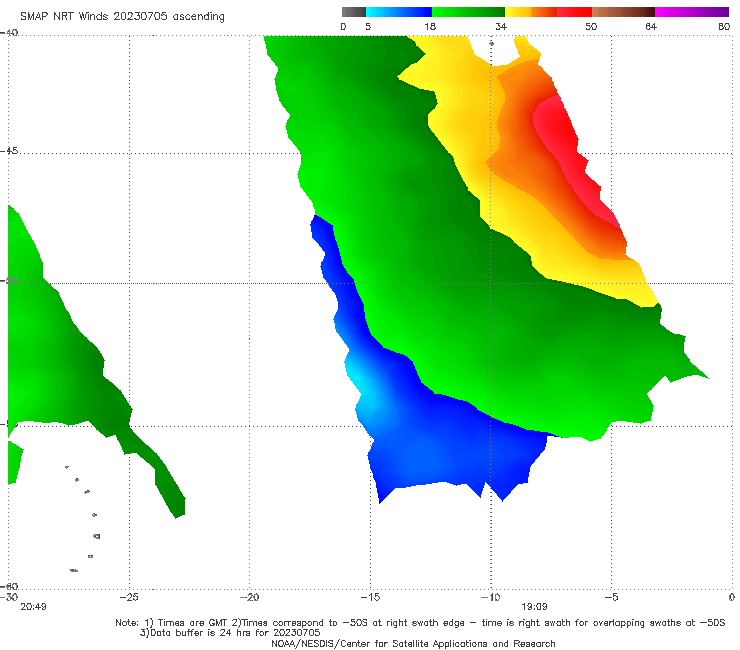Click the longitude axis label -10
The image size is (740, 650).
490,597
